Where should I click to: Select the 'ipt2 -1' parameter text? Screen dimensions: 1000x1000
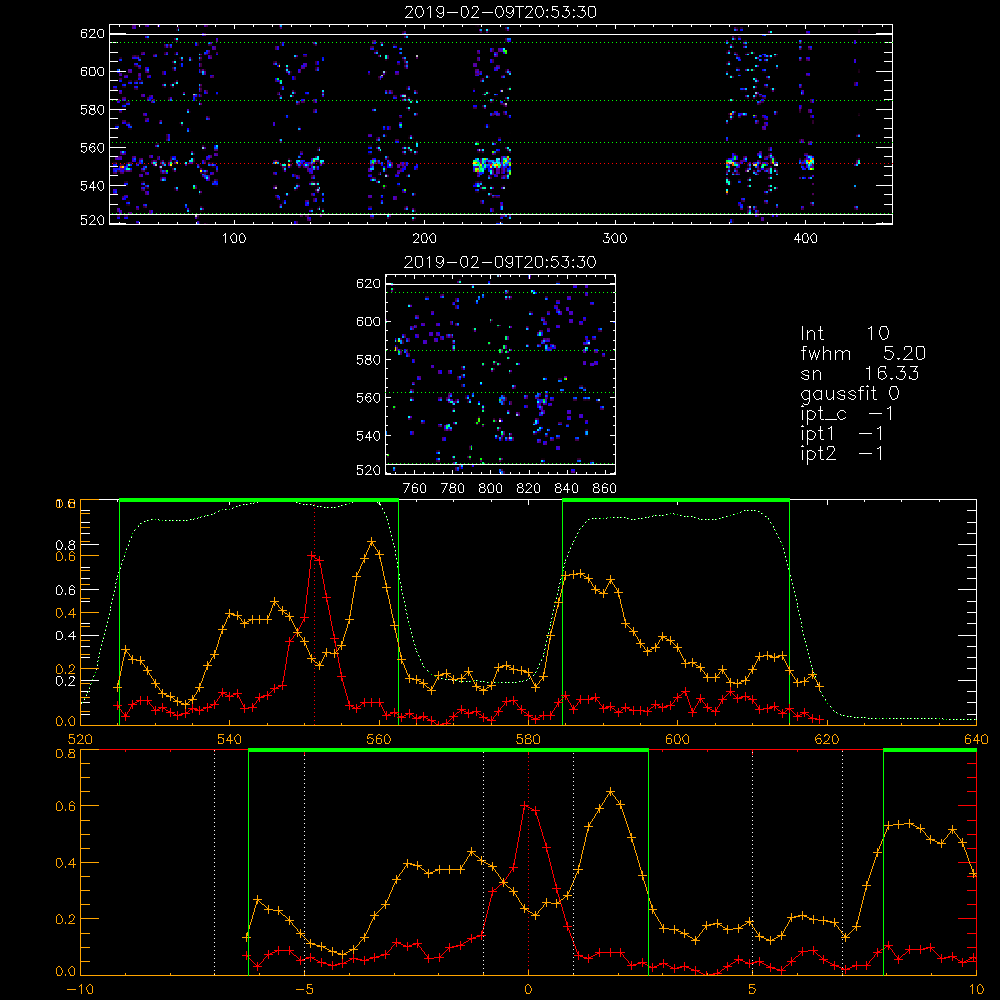coord(842,454)
